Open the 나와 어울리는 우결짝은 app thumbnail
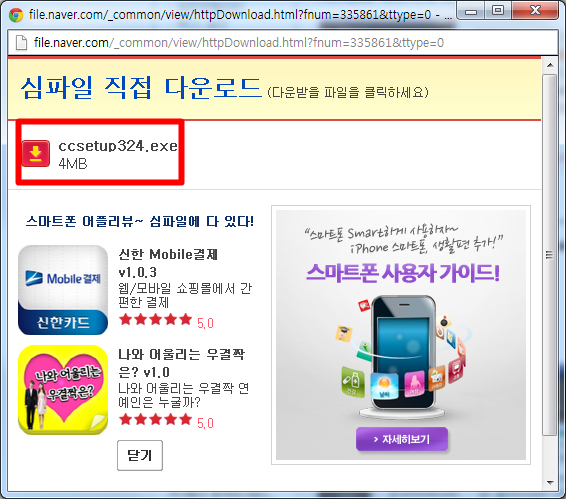This screenshot has width=566, height=499. [63, 390]
